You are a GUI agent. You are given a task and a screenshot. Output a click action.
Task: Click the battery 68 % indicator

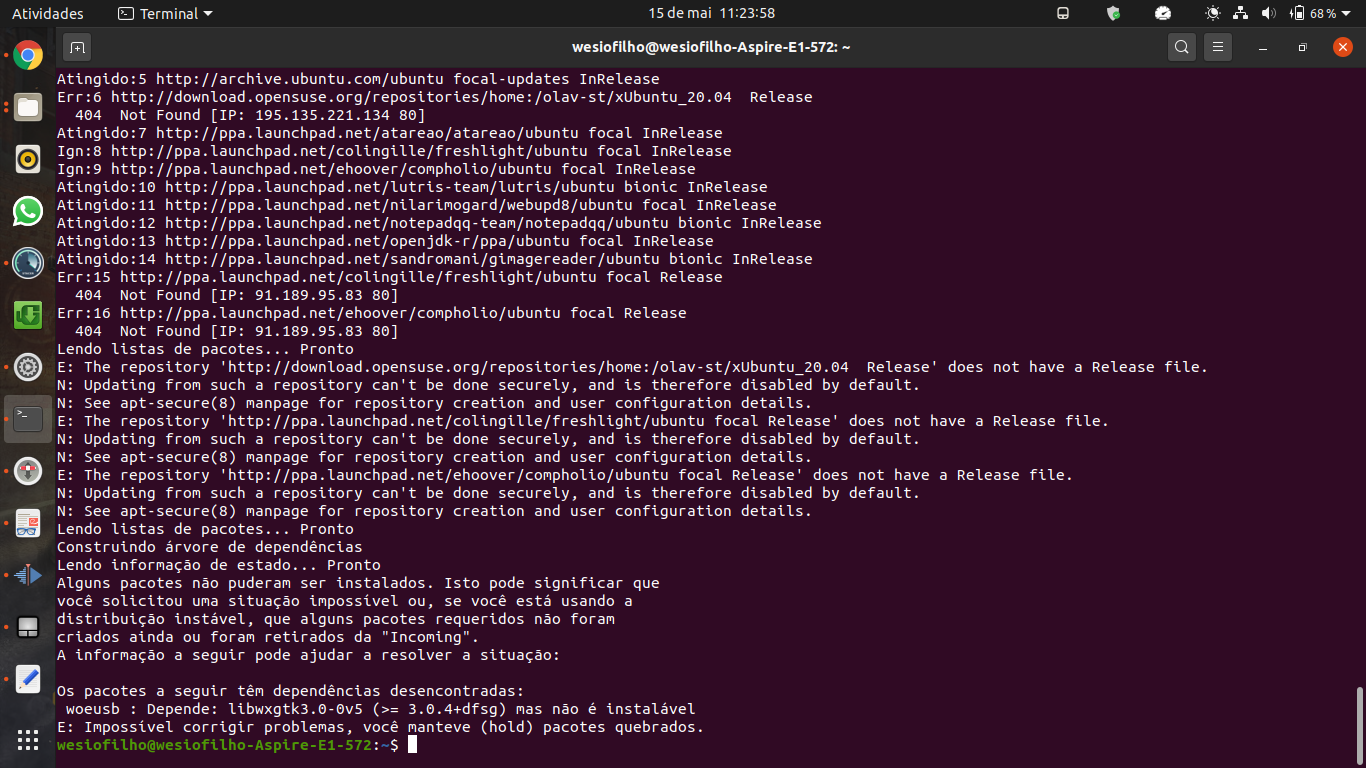[x=1314, y=14]
